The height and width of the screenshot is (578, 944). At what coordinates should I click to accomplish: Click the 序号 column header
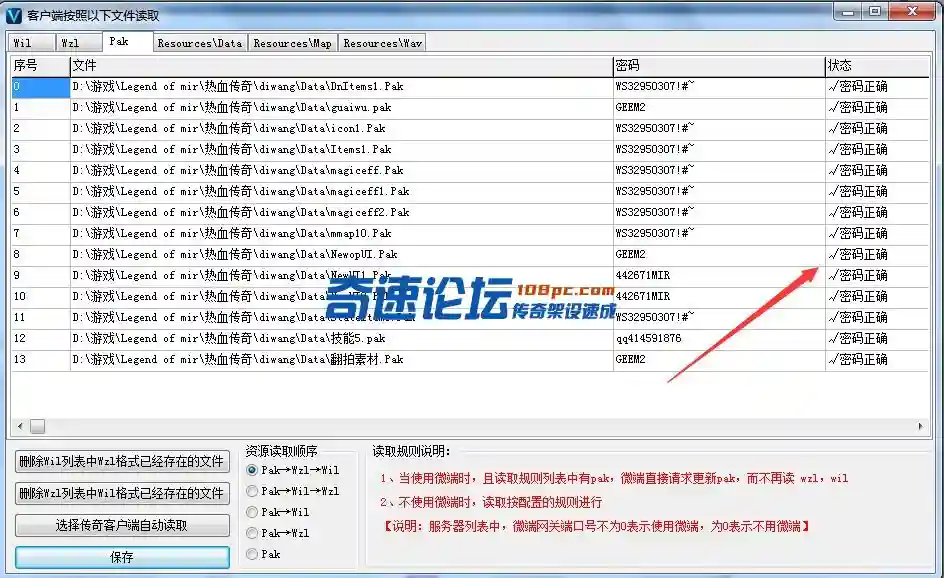pyautogui.click(x=40, y=66)
